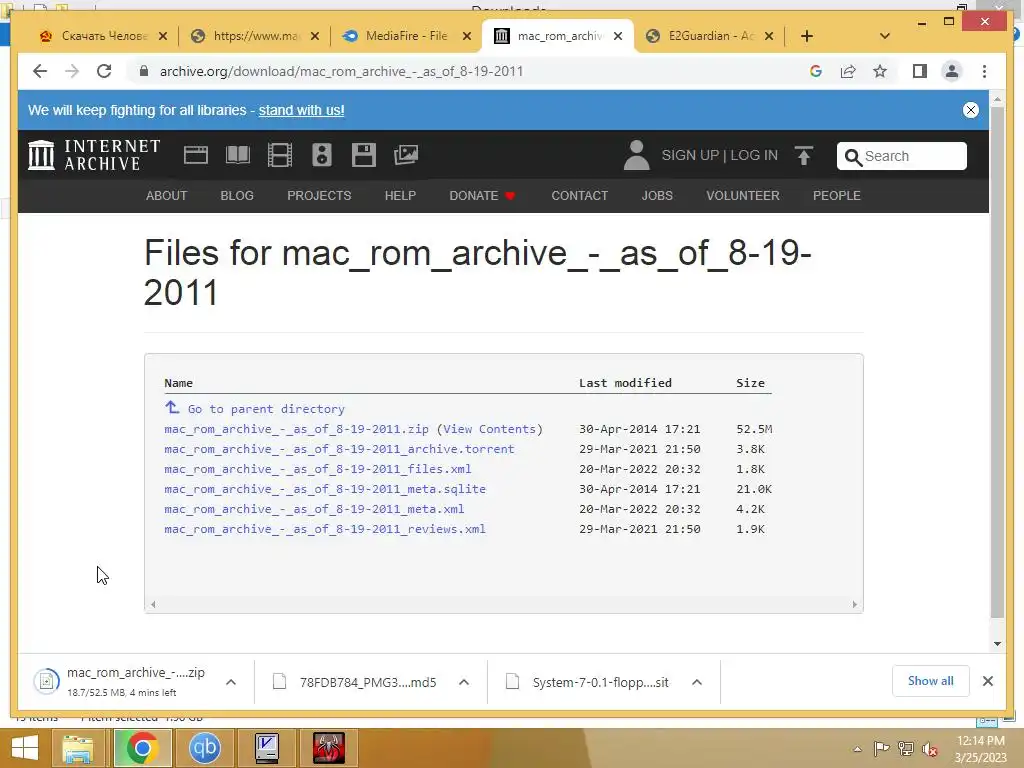
Task: Open Internet Archive Web icon
Action: point(195,155)
